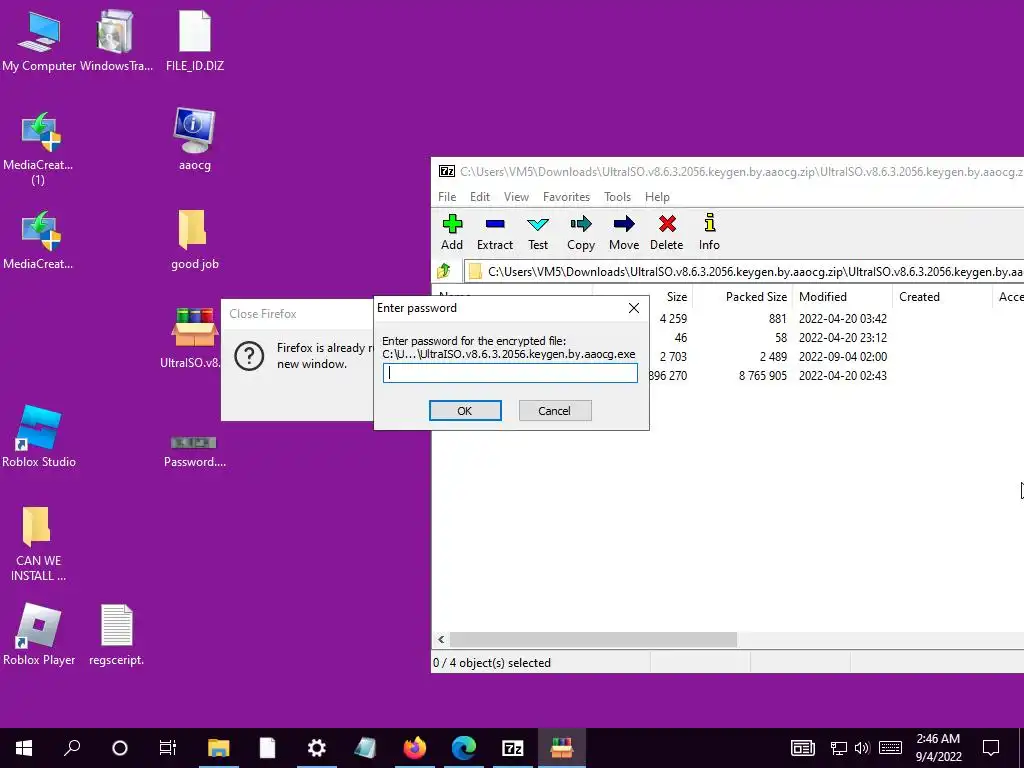The height and width of the screenshot is (768, 1024).
Task: Open the Edit menu in 7-Zip
Action: (479, 197)
